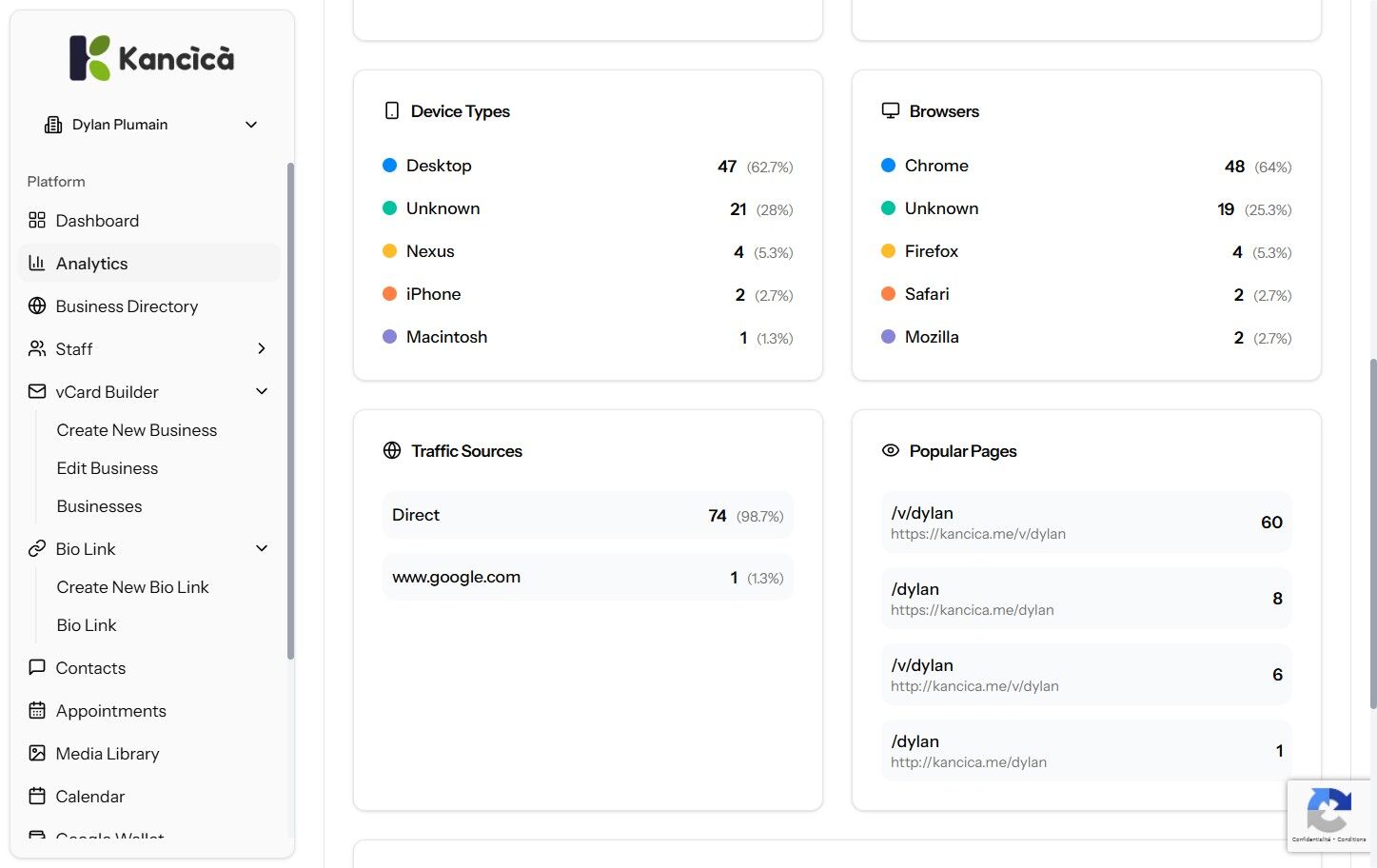Collapse the Bio Link section chevron

pos(262,548)
